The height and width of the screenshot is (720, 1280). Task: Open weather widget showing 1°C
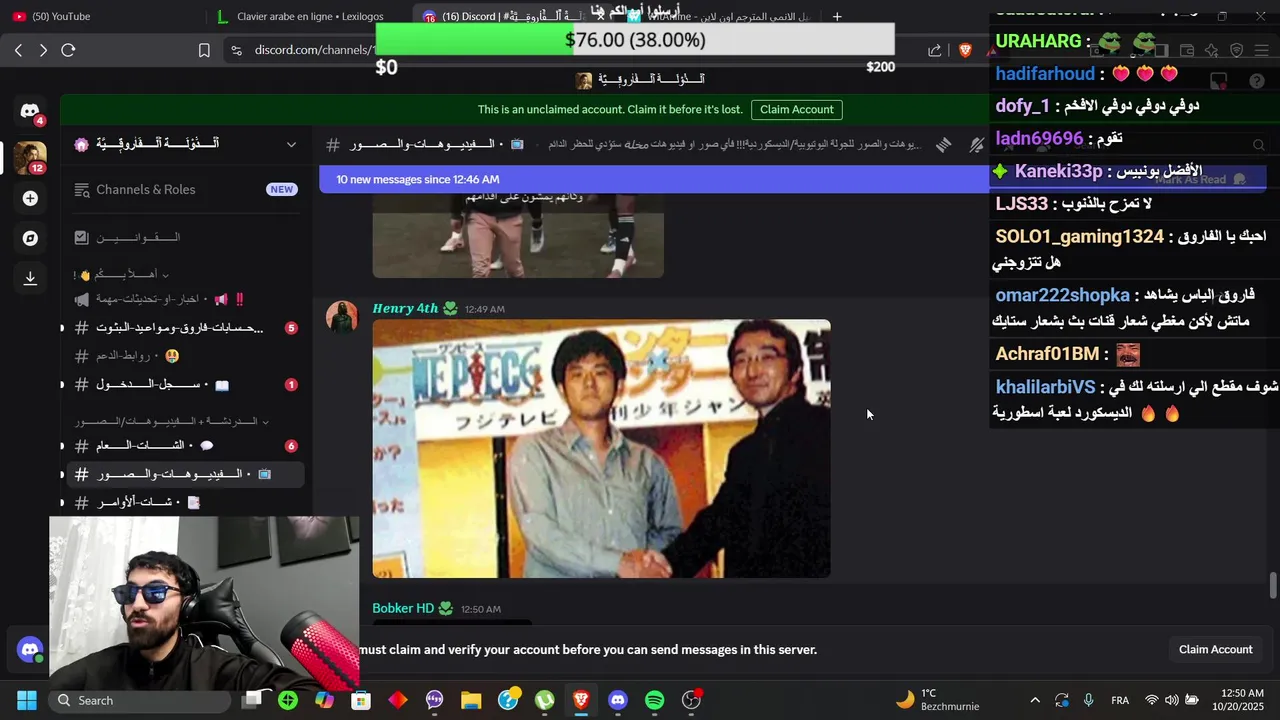[x=938, y=700]
